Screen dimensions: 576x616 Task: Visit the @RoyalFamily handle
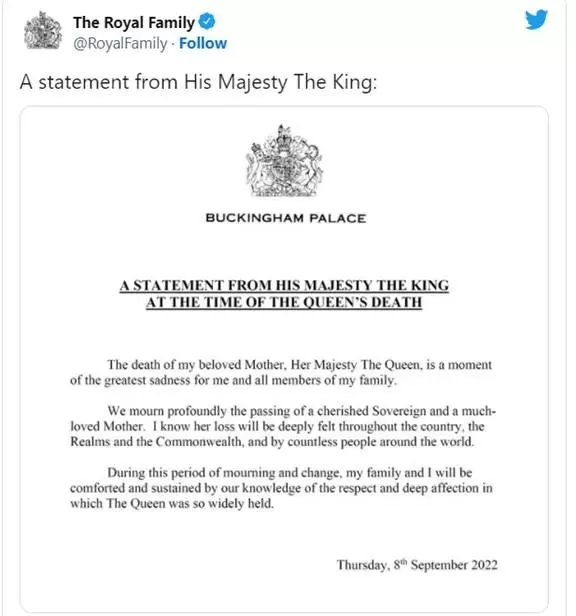120,43
